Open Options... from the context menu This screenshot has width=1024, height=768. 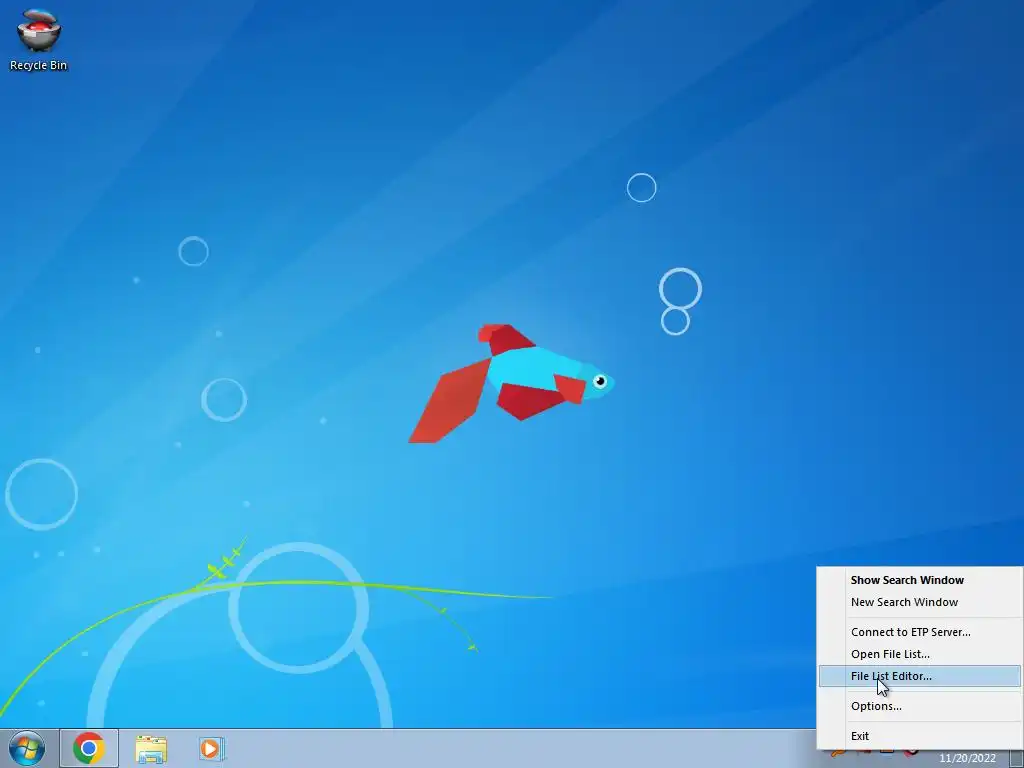(920, 706)
